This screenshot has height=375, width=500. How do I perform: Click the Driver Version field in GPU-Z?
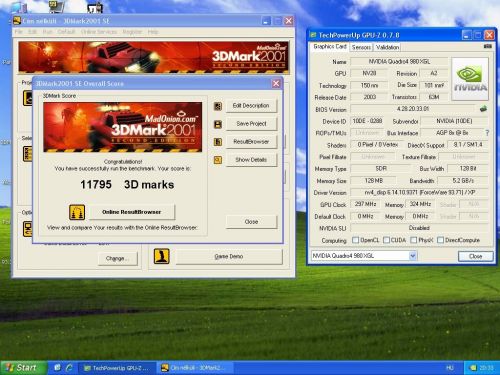[419, 193]
